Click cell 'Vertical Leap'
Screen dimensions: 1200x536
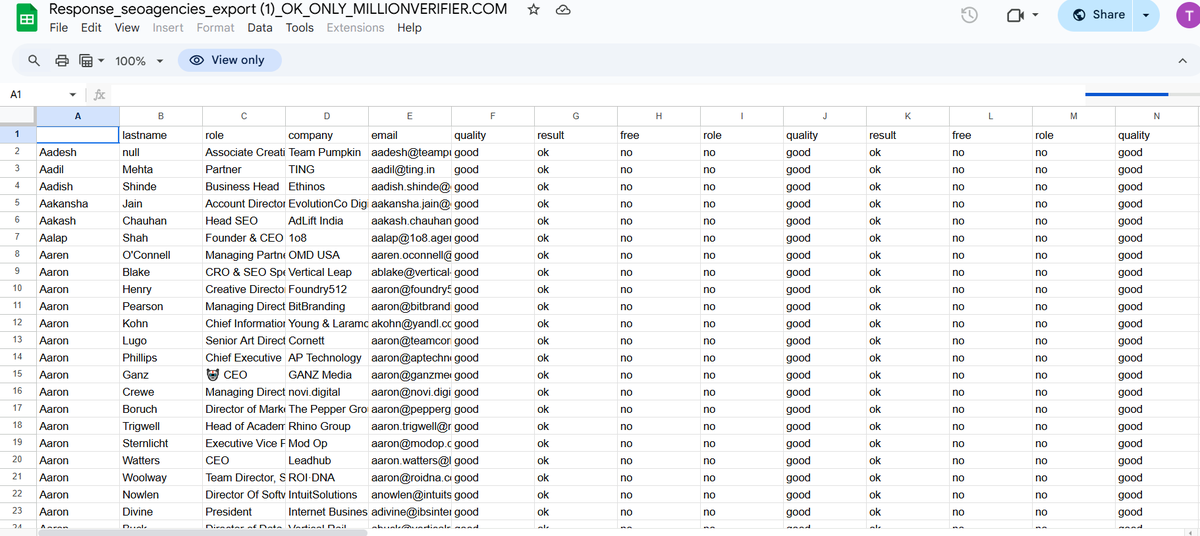pos(326,272)
